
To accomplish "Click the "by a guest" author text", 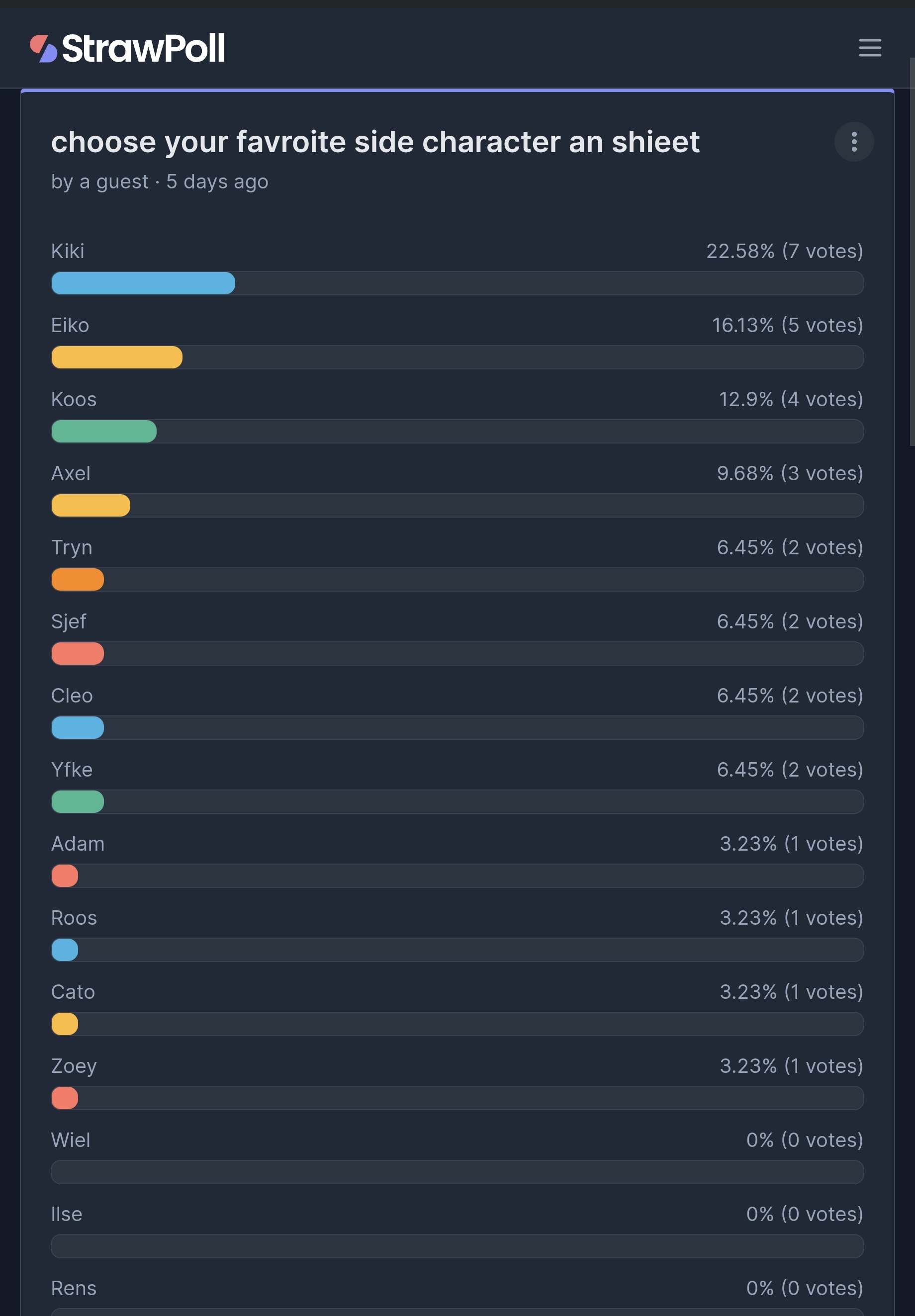I will coord(99,181).
